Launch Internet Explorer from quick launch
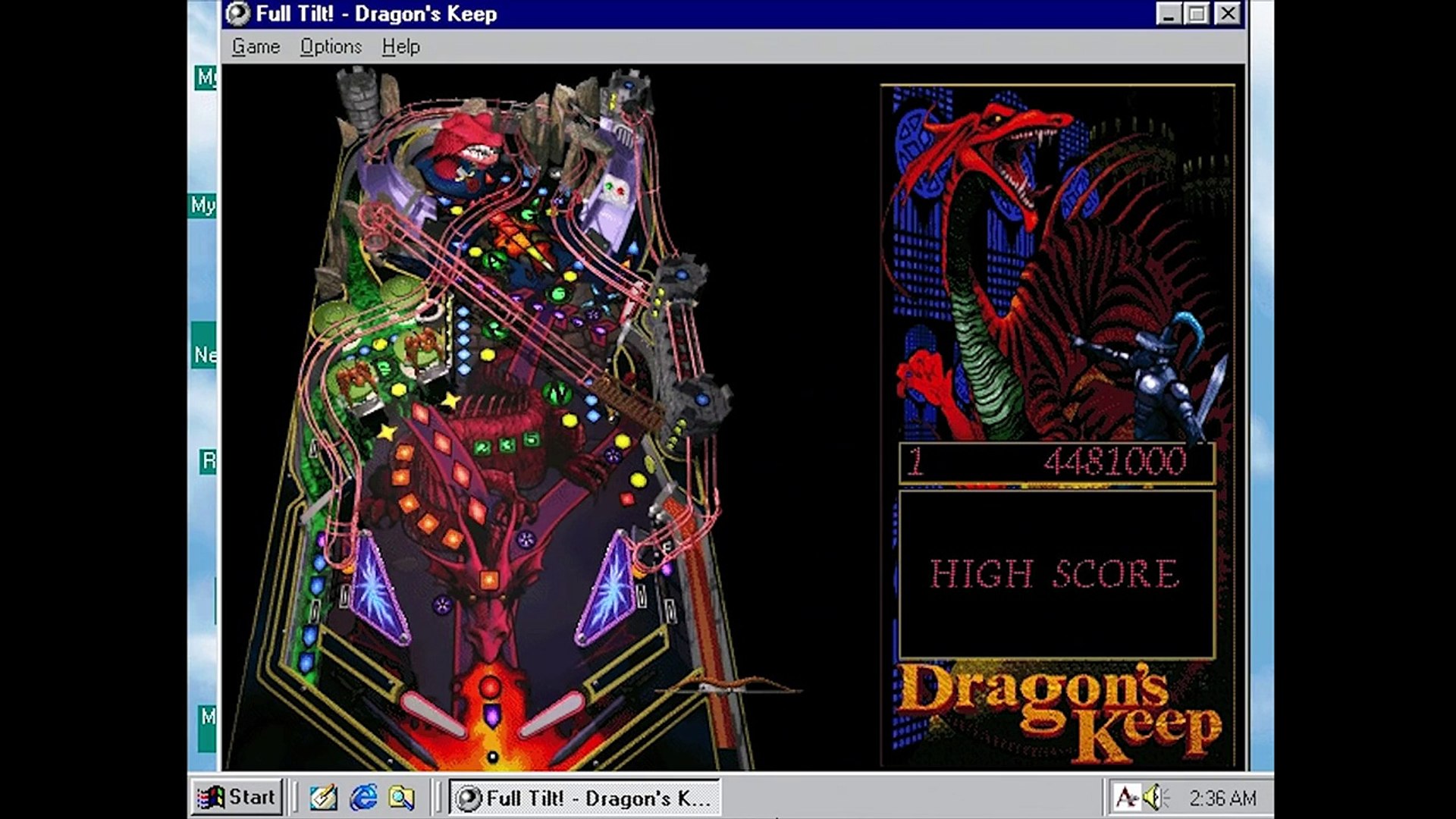 point(363,797)
